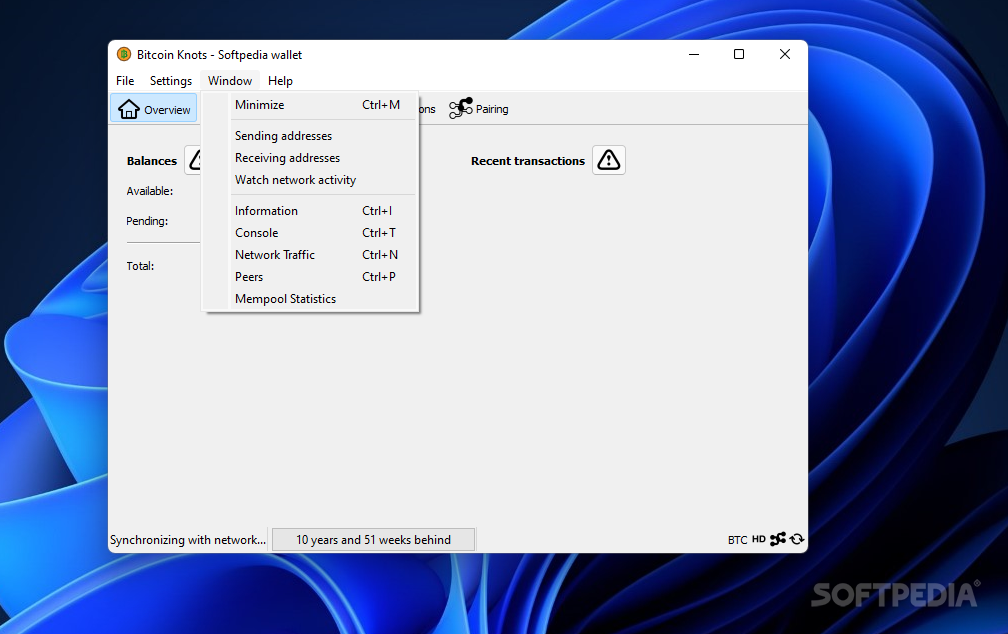1008x634 pixels.
Task: Click the Balances out-of-sync warning icon
Action: [195, 160]
